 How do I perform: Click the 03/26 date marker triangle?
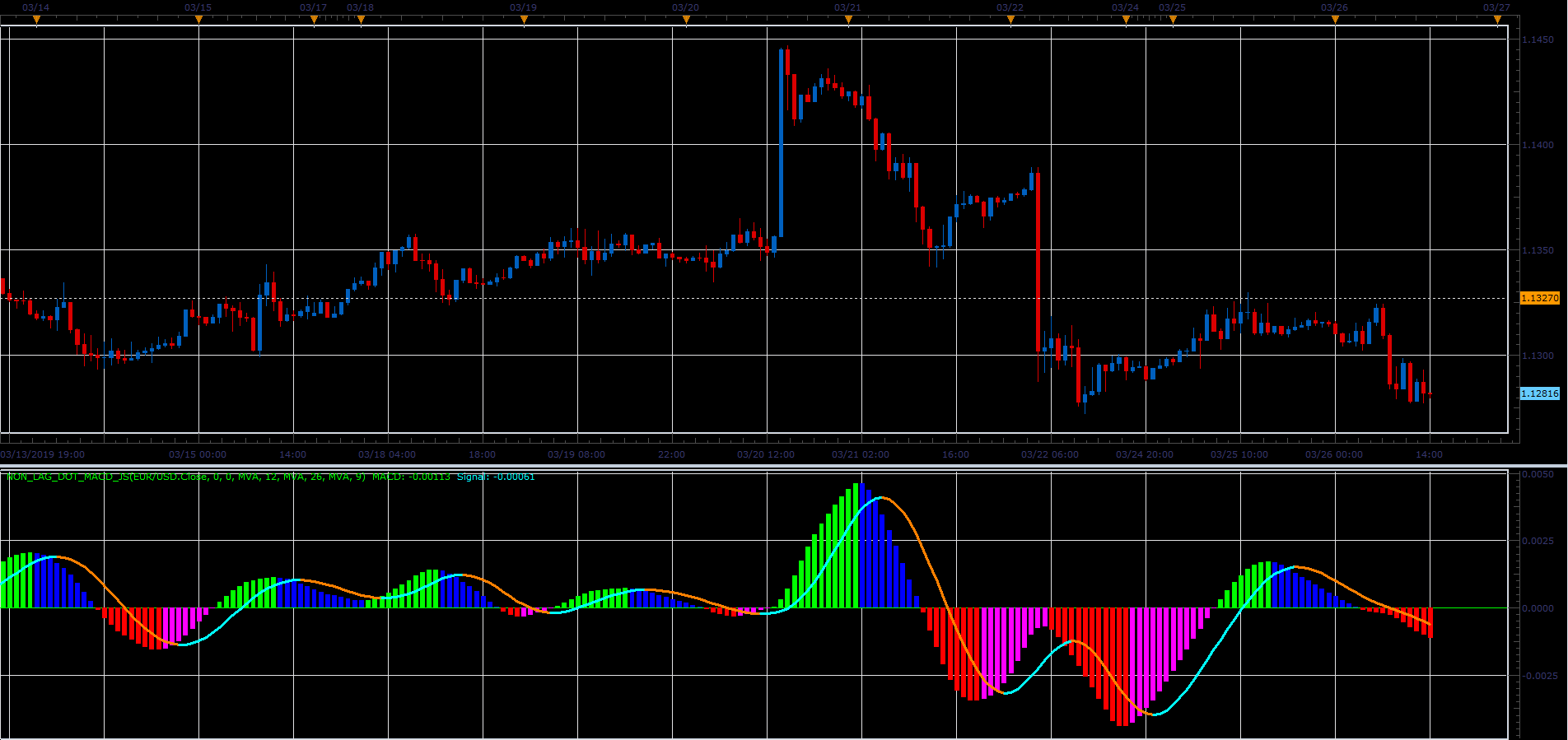tap(1335, 21)
